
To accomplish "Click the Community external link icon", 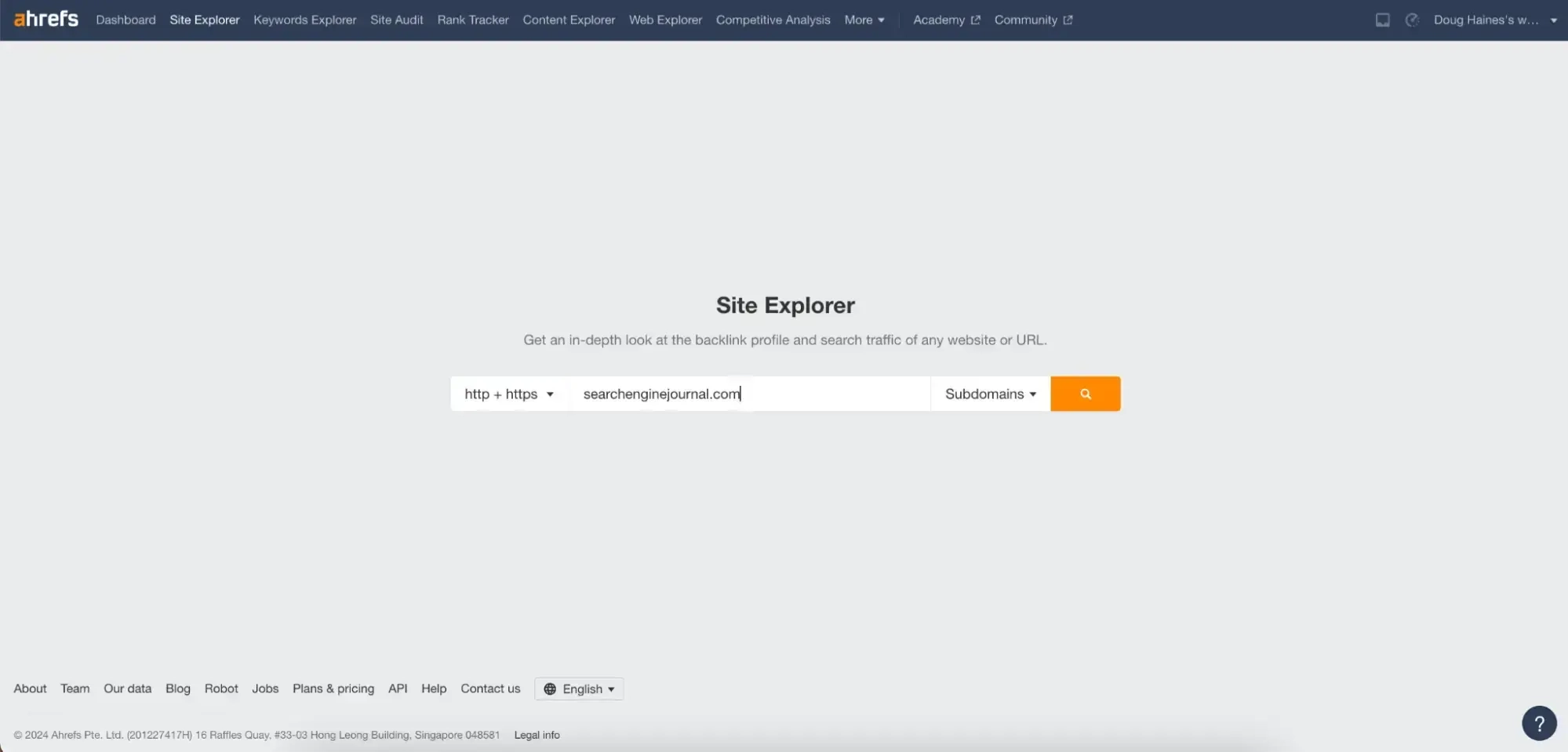I will [x=1068, y=20].
